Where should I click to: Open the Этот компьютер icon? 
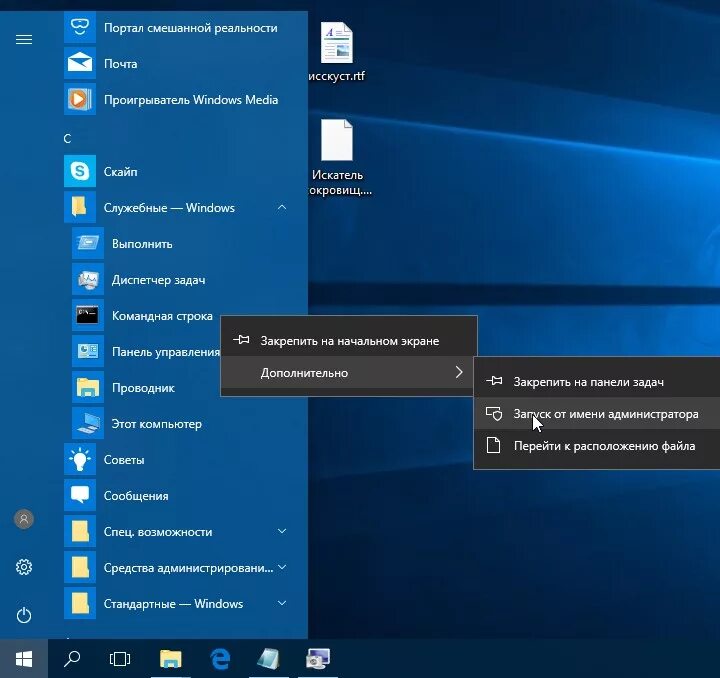(x=88, y=423)
